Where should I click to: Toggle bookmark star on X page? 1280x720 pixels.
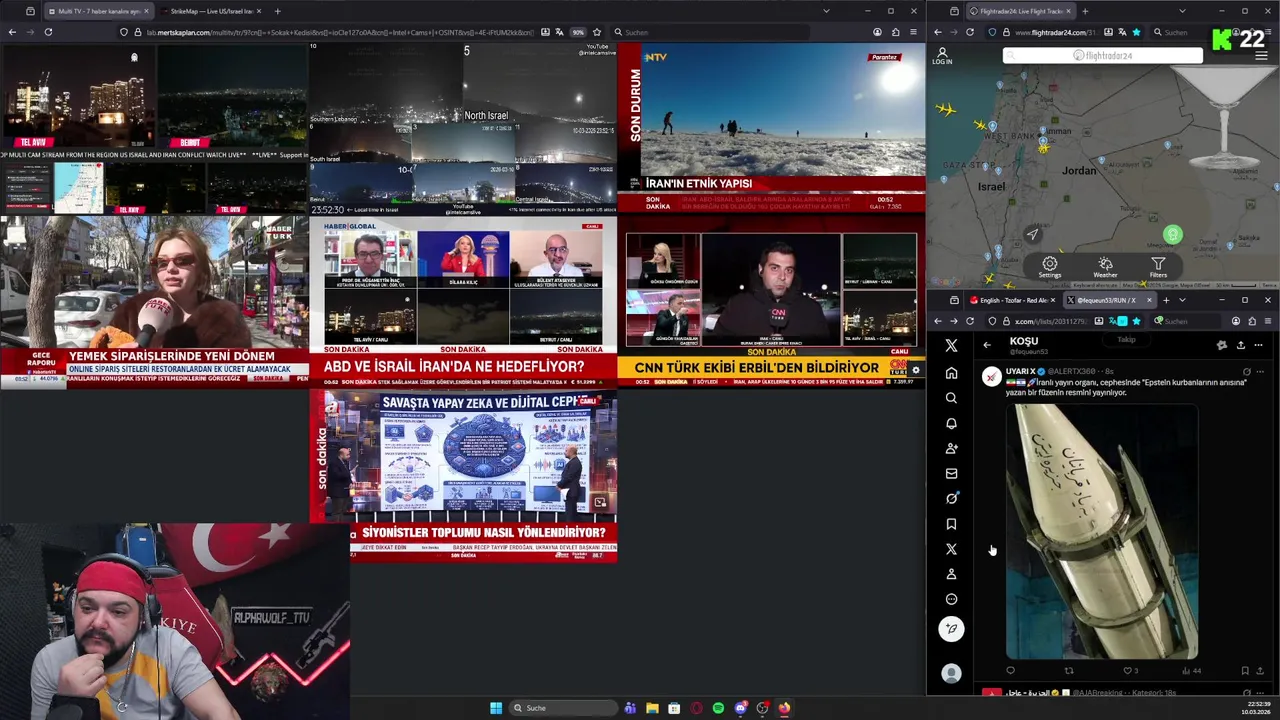pyautogui.click(x=1137, y=321)
